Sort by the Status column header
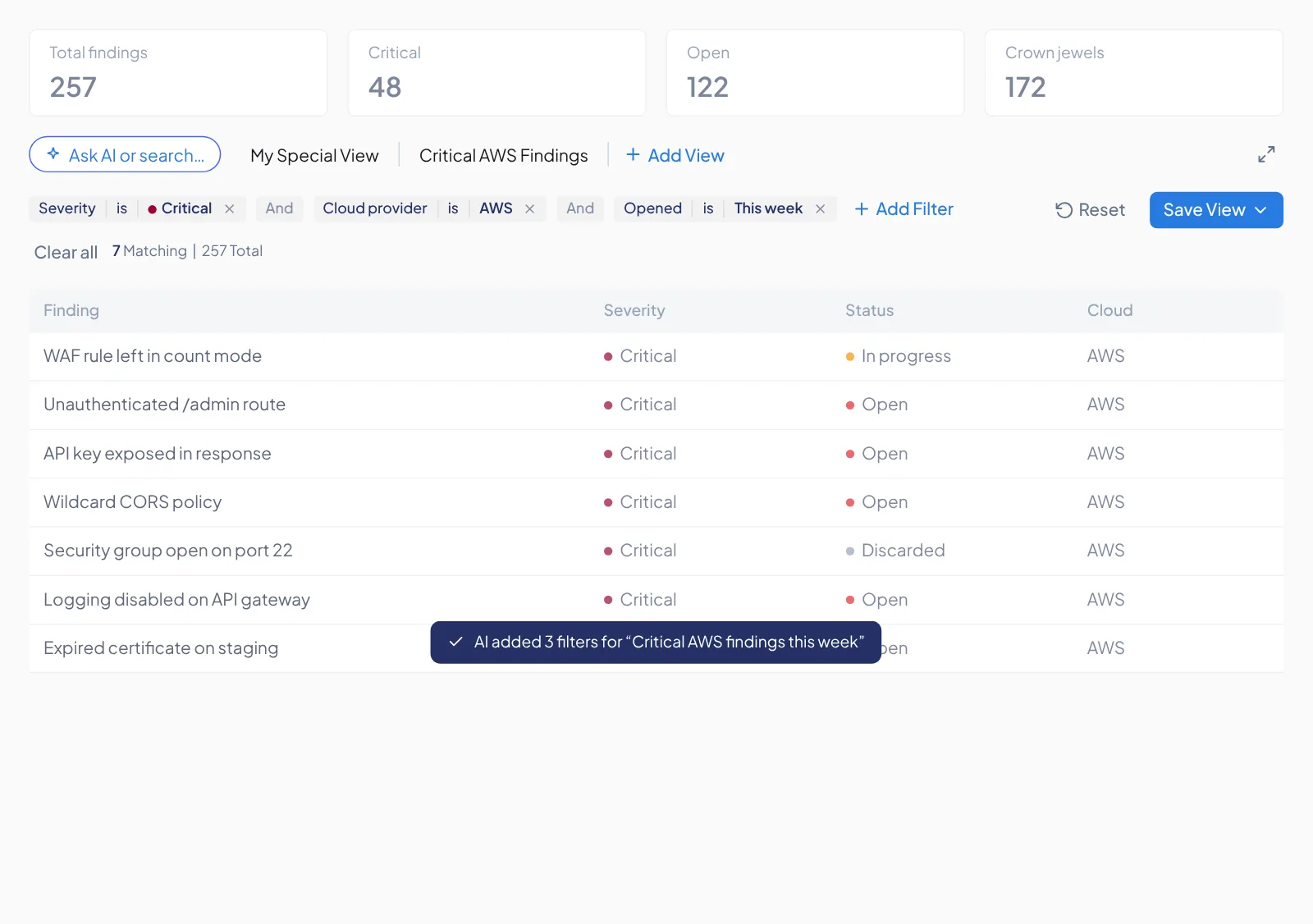 click(870, 310)
